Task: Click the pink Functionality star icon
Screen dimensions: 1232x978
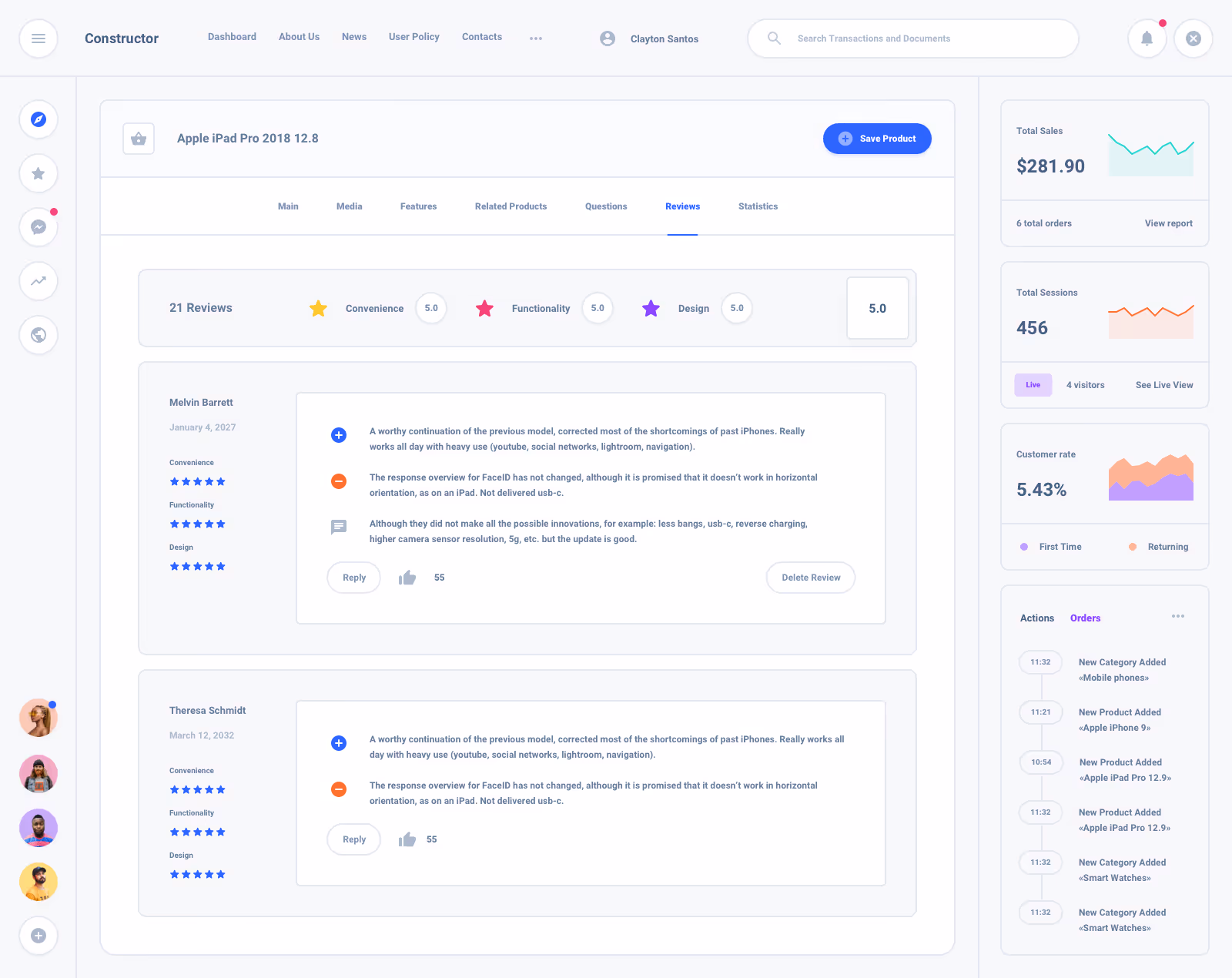Action: click(484, 308)
